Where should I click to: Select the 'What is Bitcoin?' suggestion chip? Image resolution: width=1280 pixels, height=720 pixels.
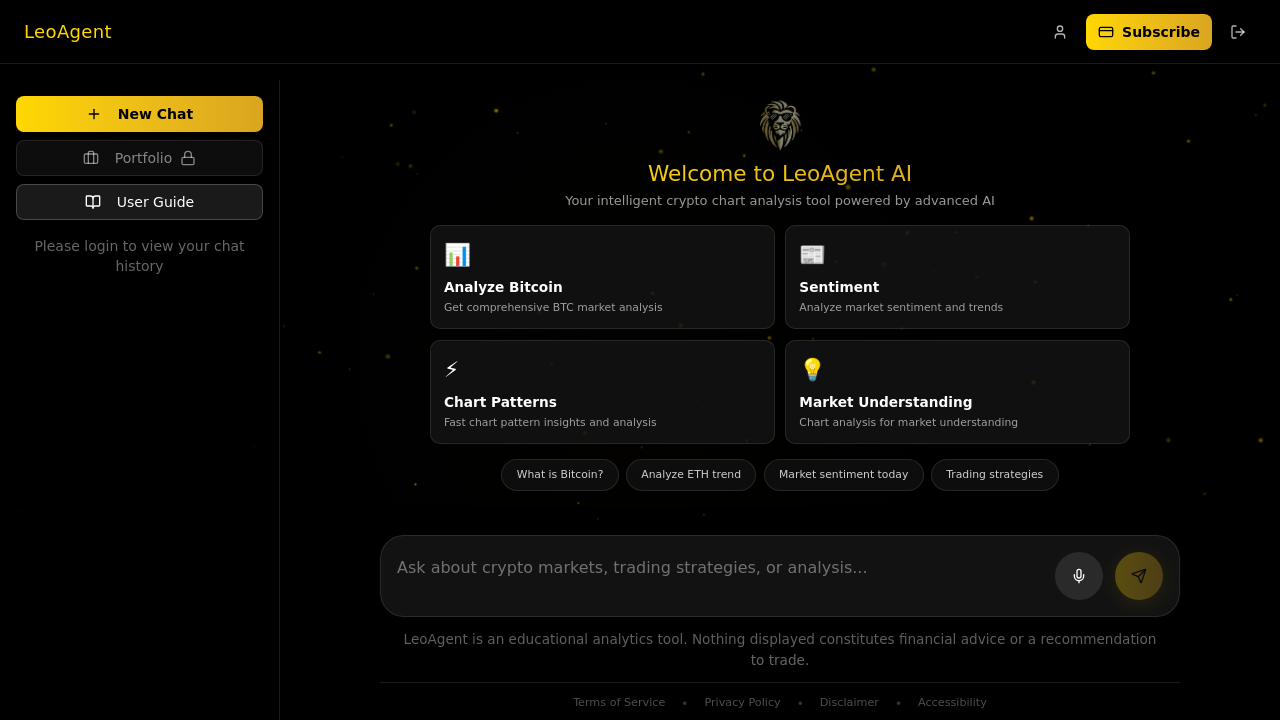click(x=559, y=474)
